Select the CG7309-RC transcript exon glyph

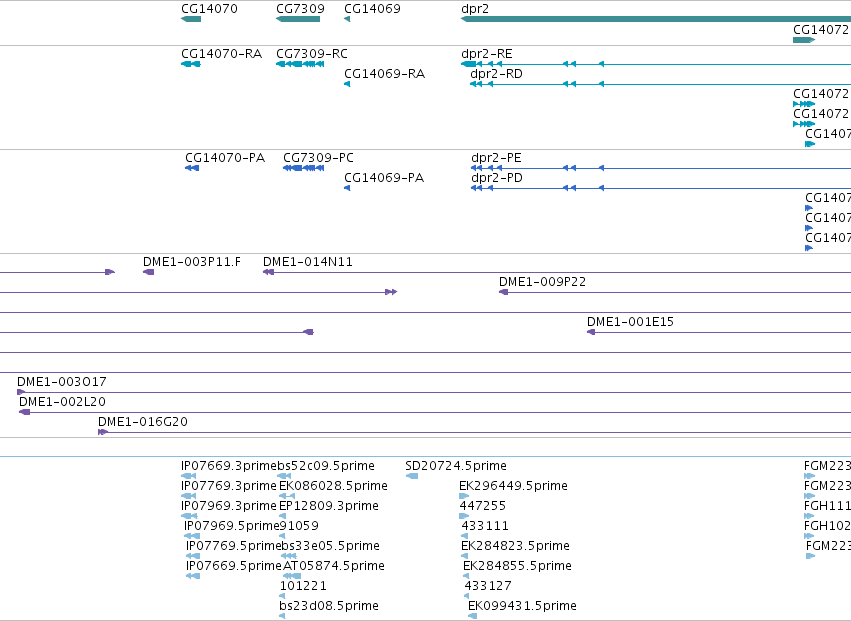[x=300, y=64]
